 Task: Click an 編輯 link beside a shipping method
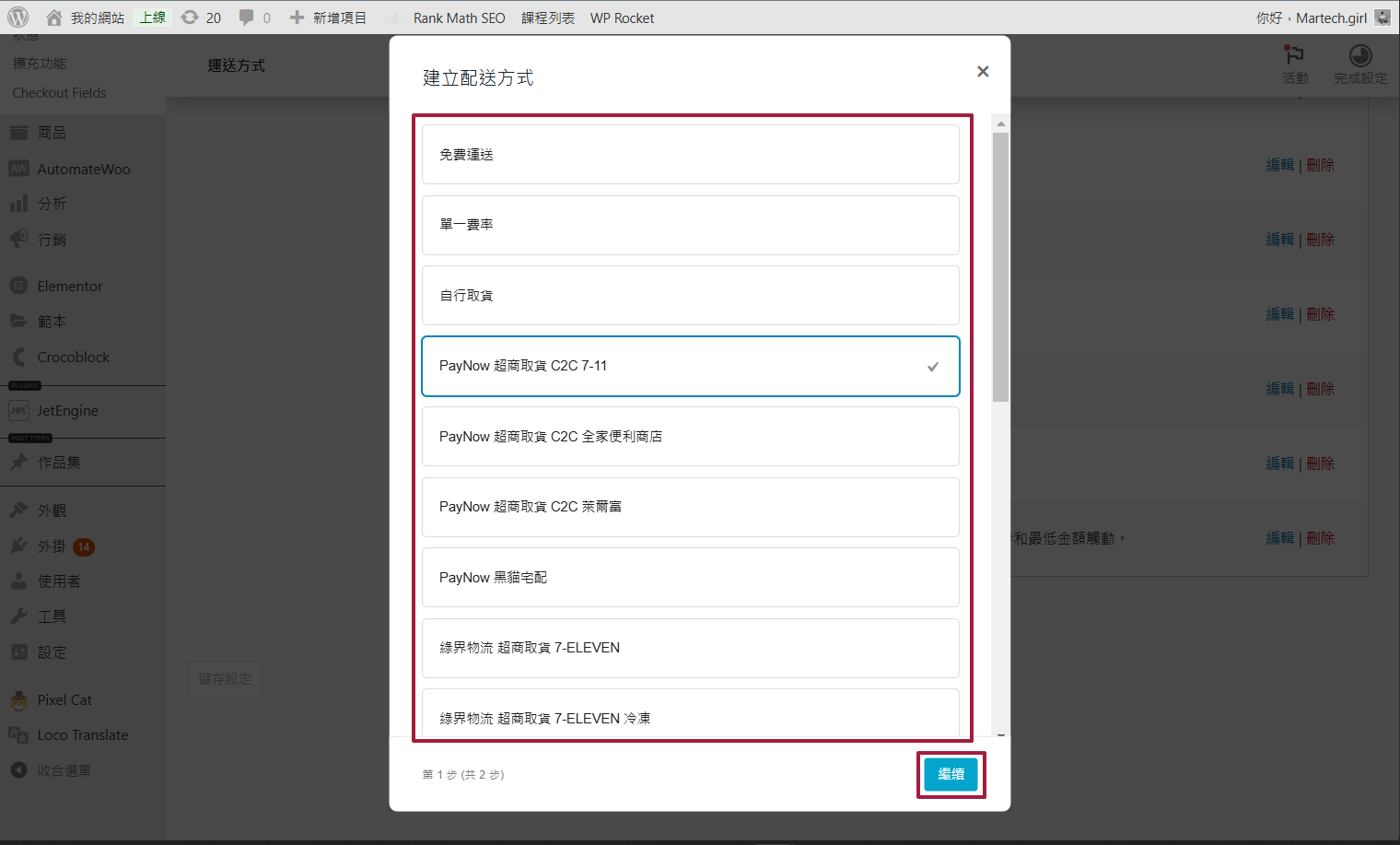pos(1279,164)
